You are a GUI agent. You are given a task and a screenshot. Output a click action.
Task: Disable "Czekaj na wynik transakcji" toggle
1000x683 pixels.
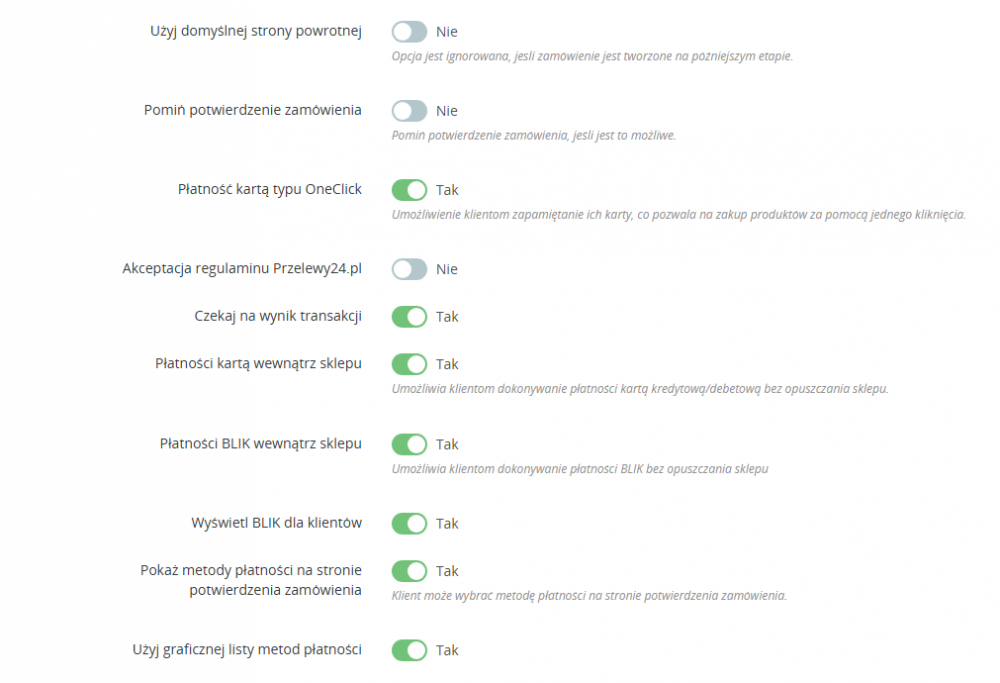click(x=409, y=316)
